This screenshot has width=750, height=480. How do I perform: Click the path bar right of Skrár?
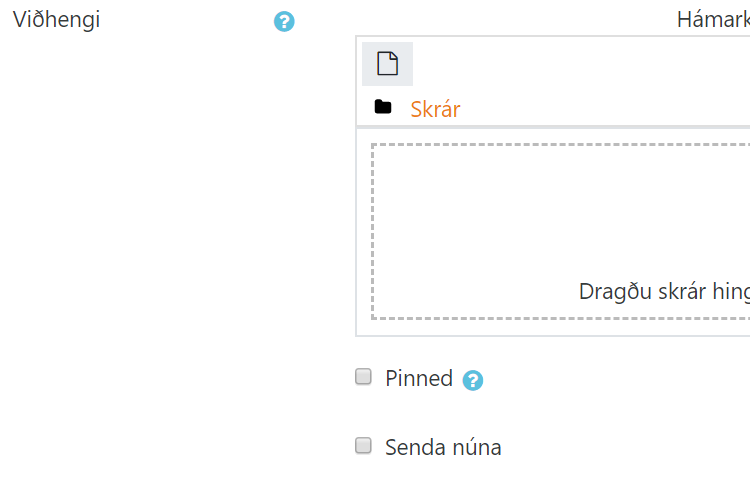(x=600, y=109)
